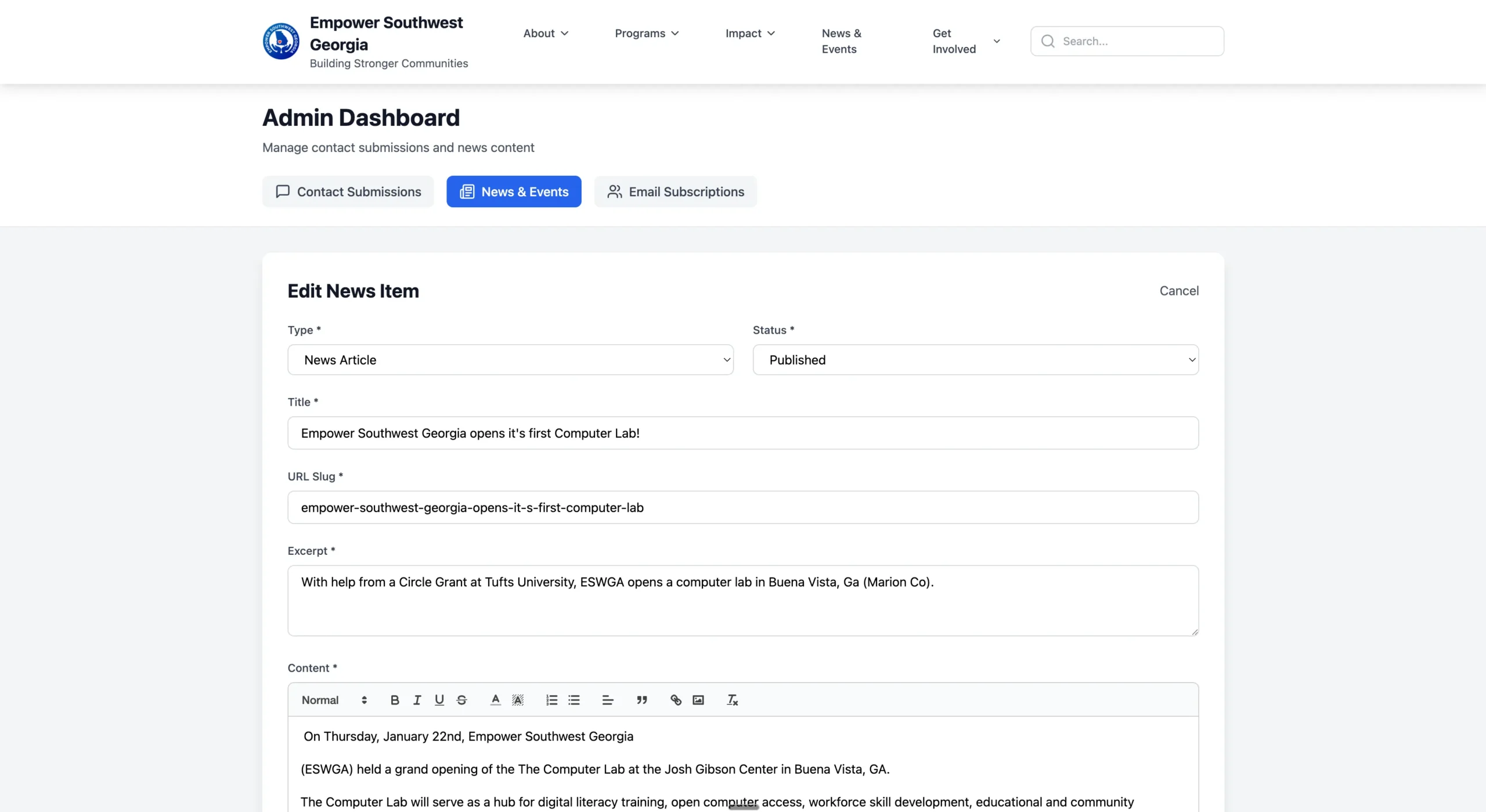The image size is (1486, 812).
Task: Click into the Excerpt text area
Action: (743, 601)
